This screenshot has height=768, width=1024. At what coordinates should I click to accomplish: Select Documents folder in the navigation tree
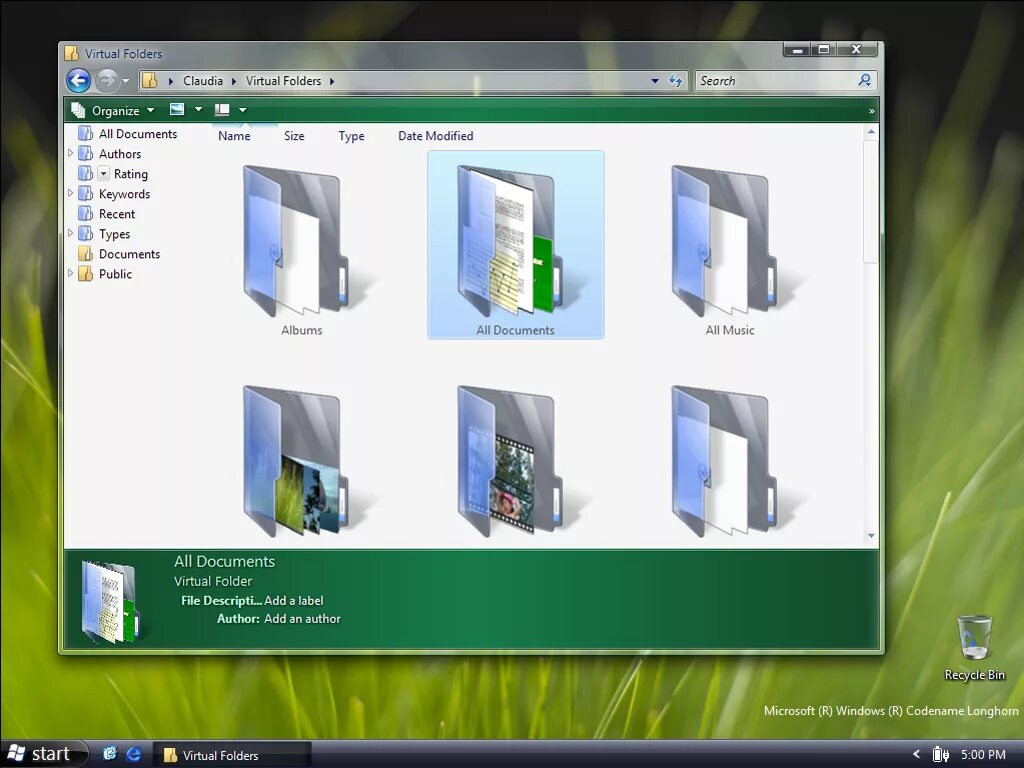coord(129,254)
